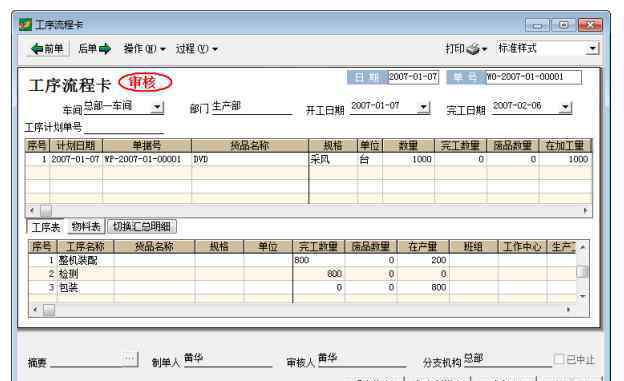Image resolution: width=624 pixels, height=381 pixels.
Task: Expand the 标准样式 print style dropdown
Action: [x=592, y=49]
